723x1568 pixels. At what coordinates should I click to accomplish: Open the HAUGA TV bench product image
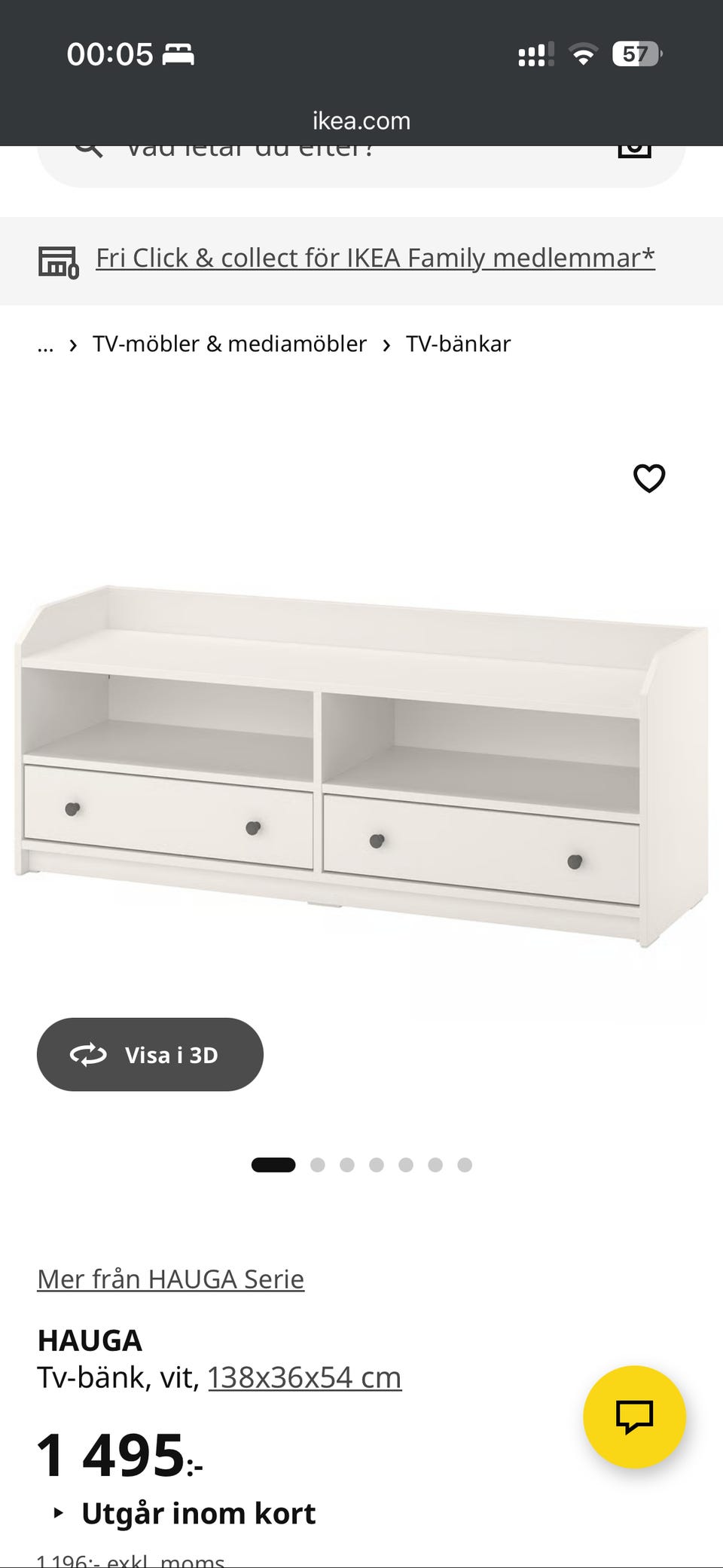click(361, 765)
